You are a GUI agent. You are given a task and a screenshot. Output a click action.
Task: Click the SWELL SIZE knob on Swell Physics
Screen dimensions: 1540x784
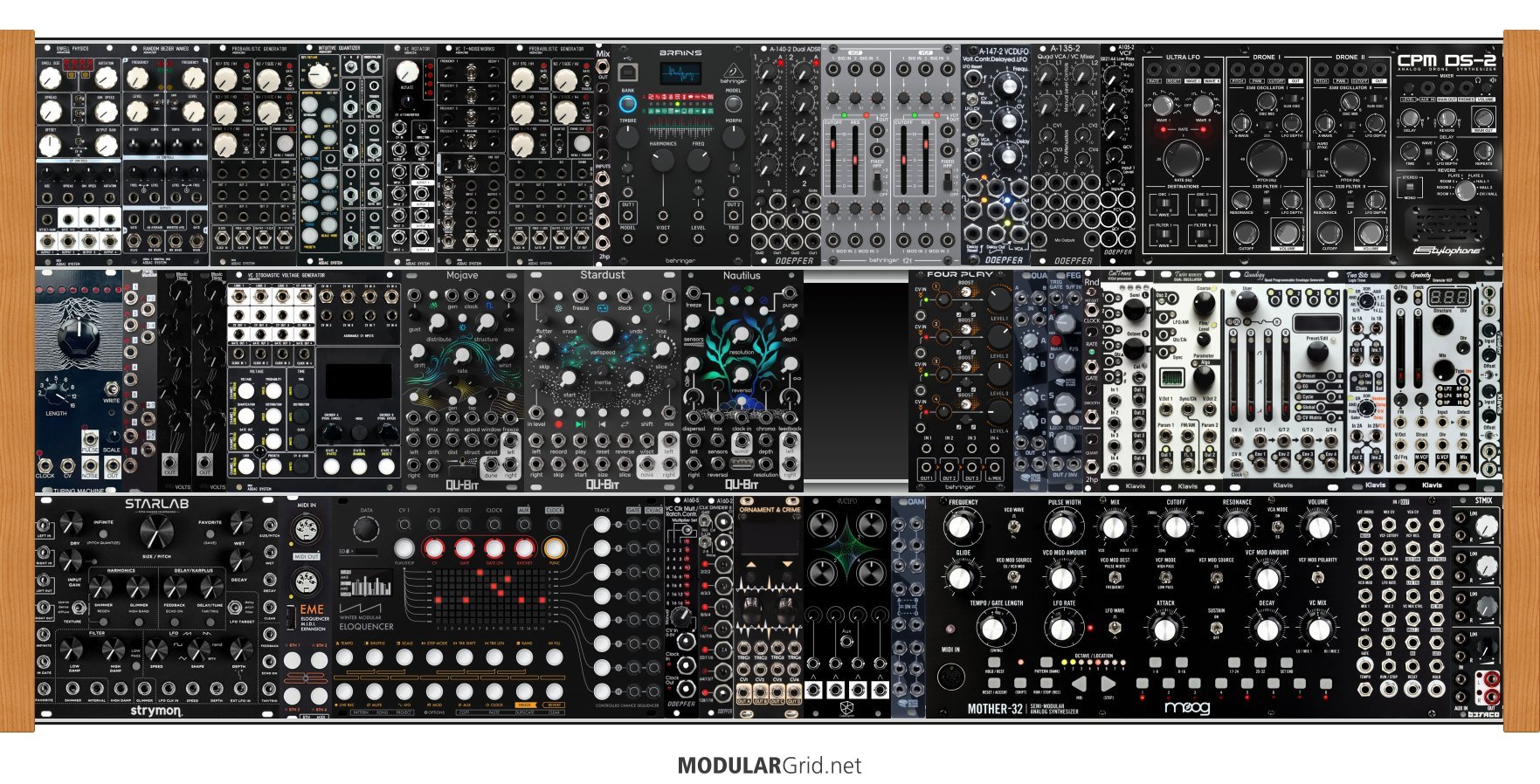point(51,79)
